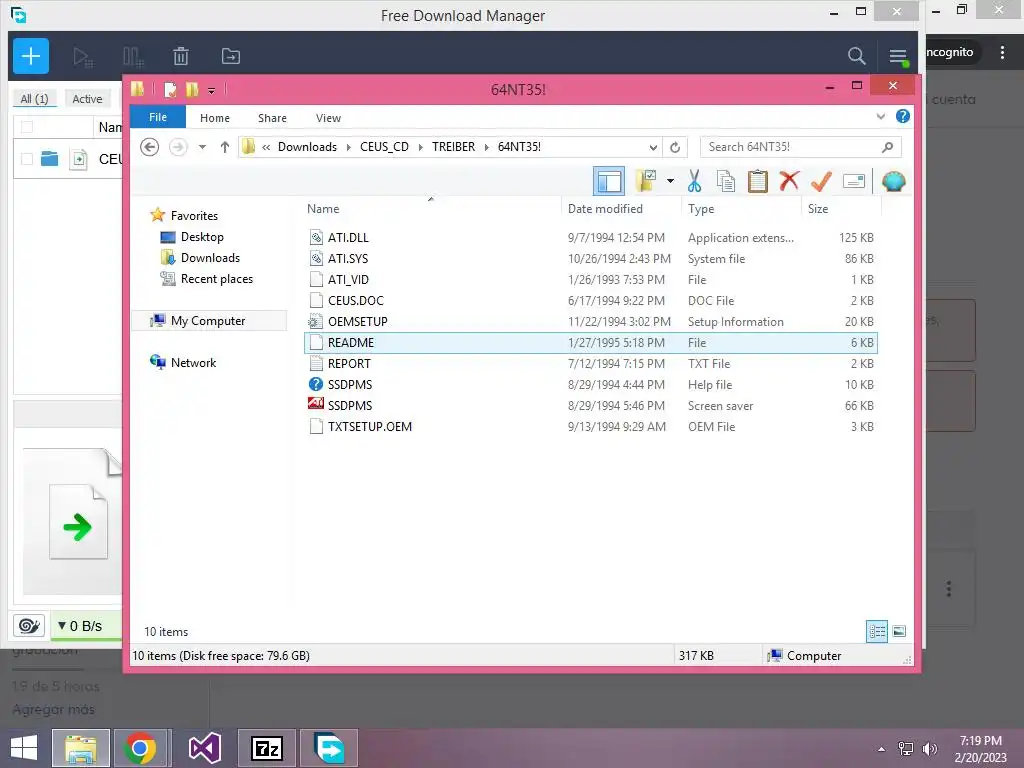Sort by the Size column header

[841, 208]
